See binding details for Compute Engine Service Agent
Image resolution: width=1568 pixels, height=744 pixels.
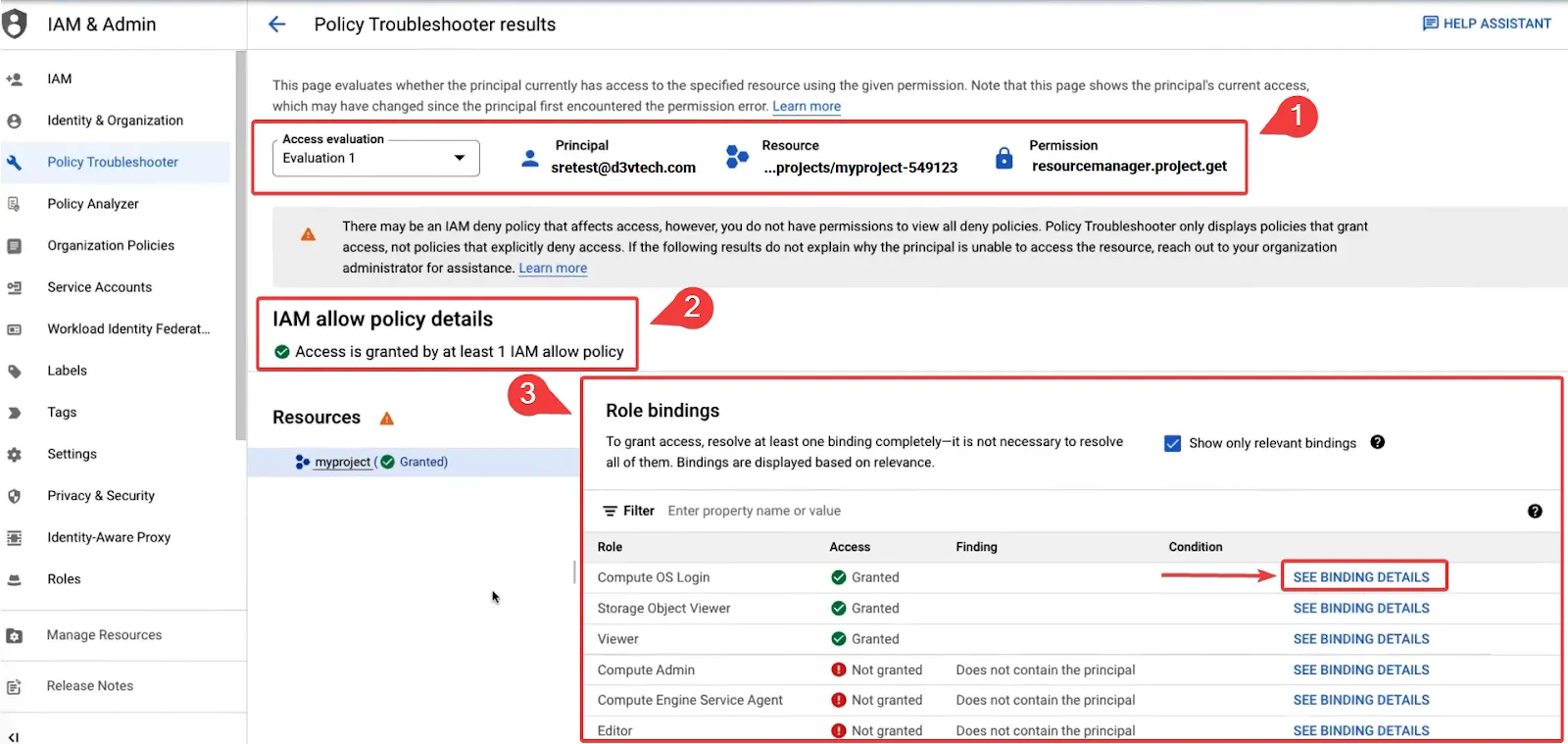coord(1361,700)
